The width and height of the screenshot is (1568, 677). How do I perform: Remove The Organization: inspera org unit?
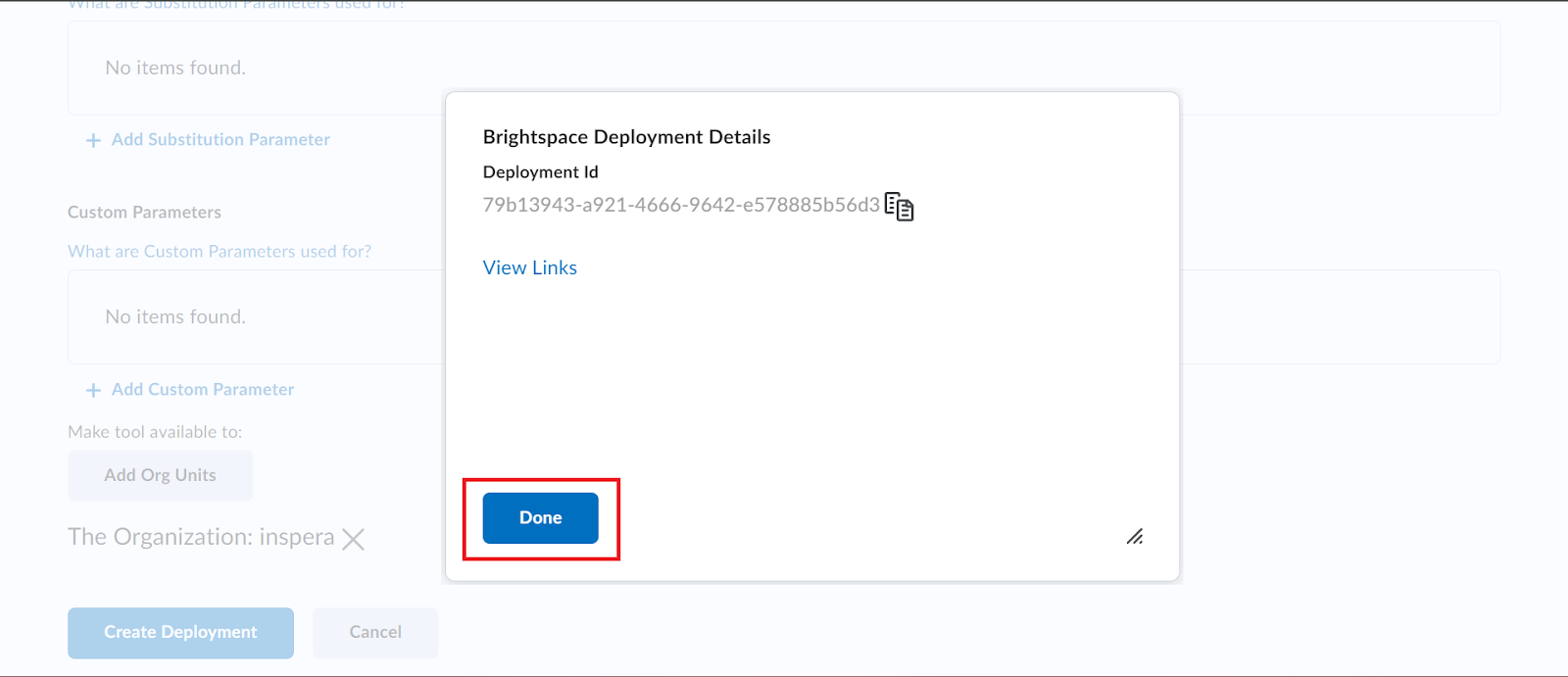pos(354,539)
